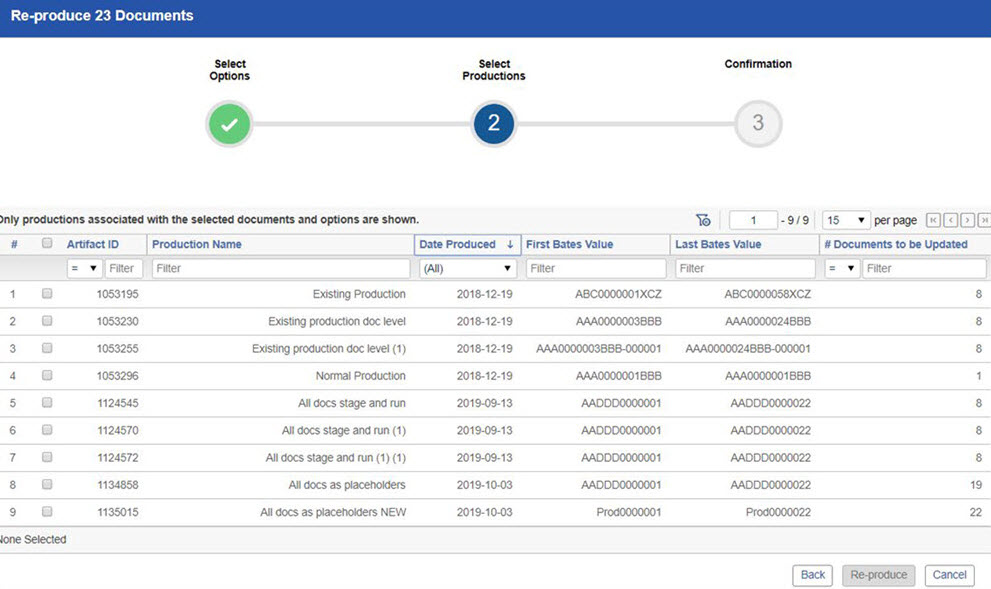Click the step 2 Select Productions circle
The height and width of the screenshot is (589, 991).
coord(494,123)
